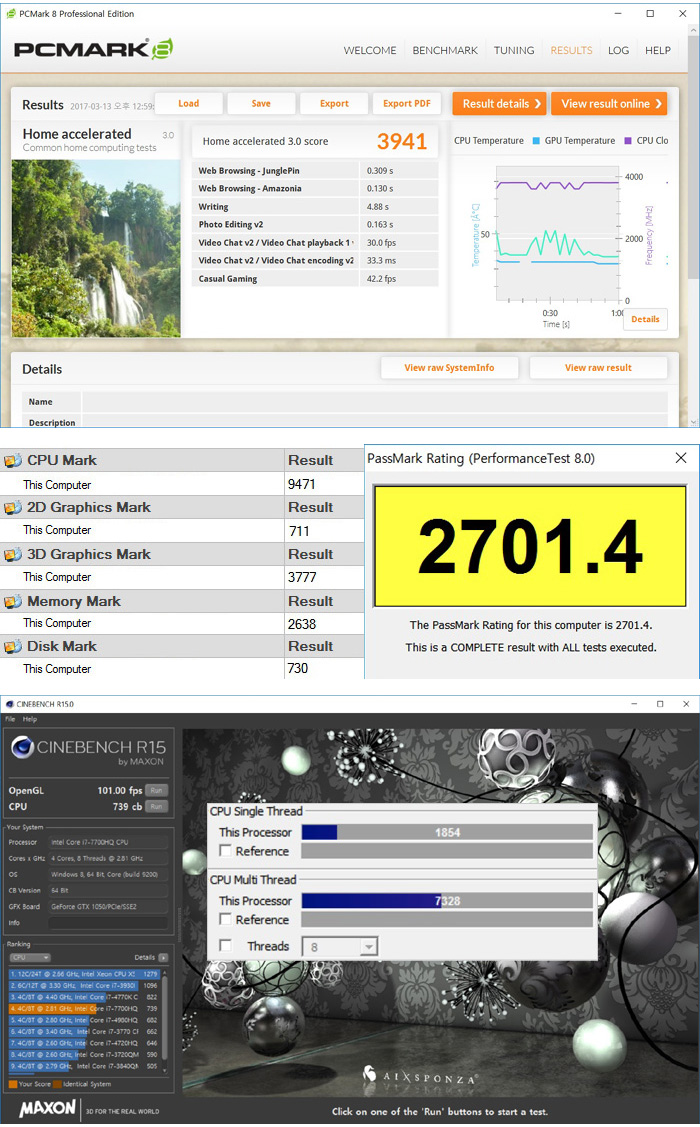Click the CPU Mark result value 9471
This screenshot has width=700, height=1127.
[301, 484]
